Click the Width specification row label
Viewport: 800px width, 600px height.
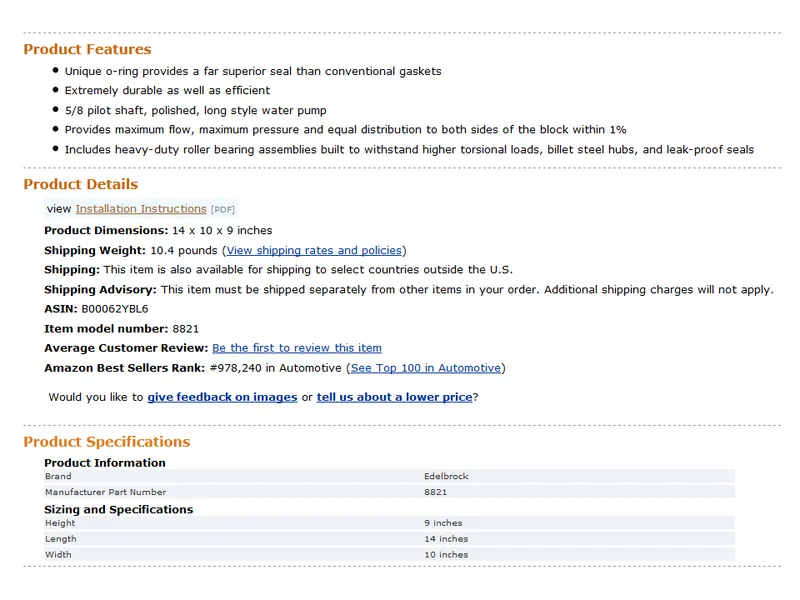(59, 554)
